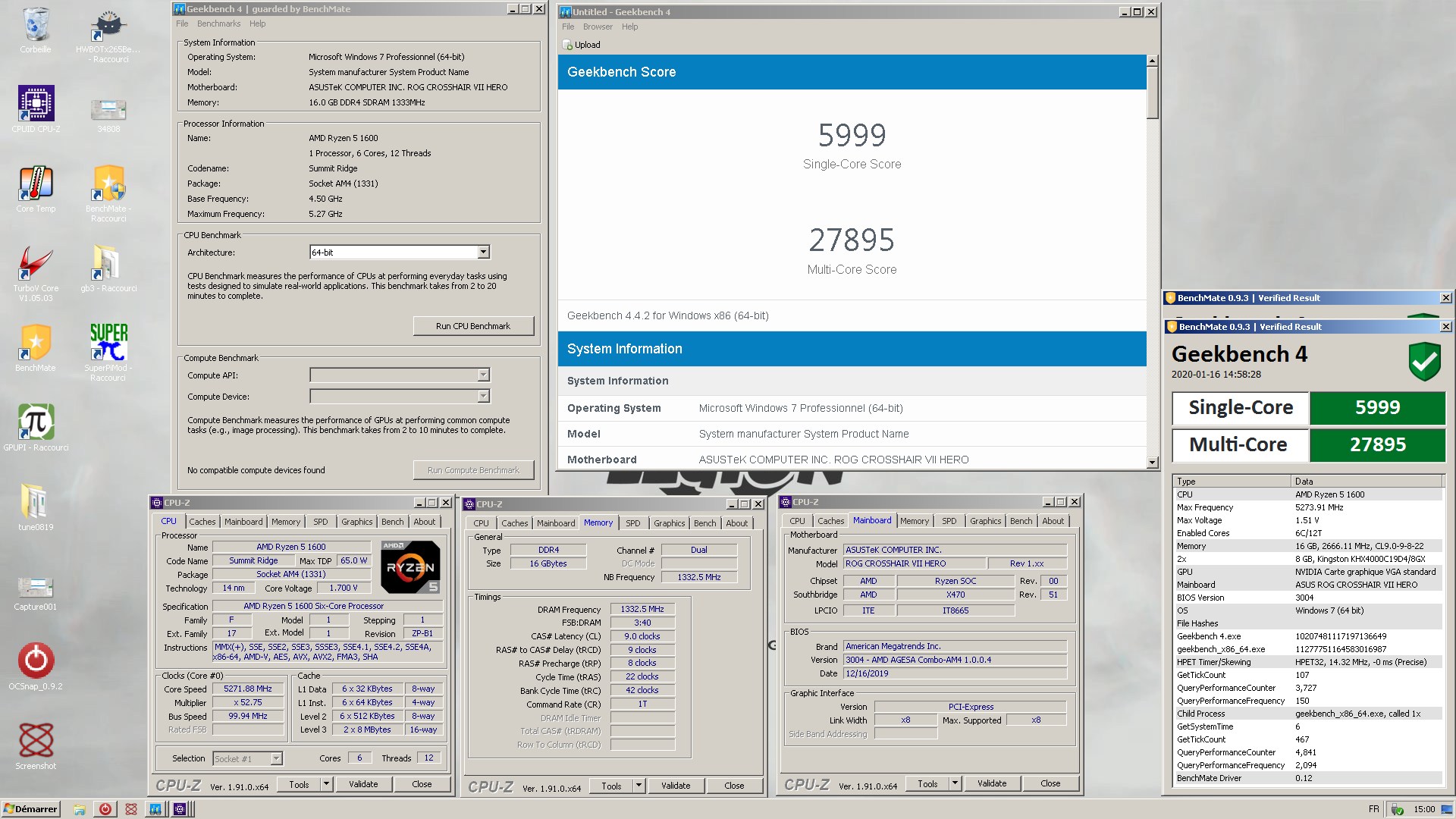Open Benchmarks menu in Geekbench 4 window
The width and height of the screenshot is (1456, 819).
[x=218, y=24]
